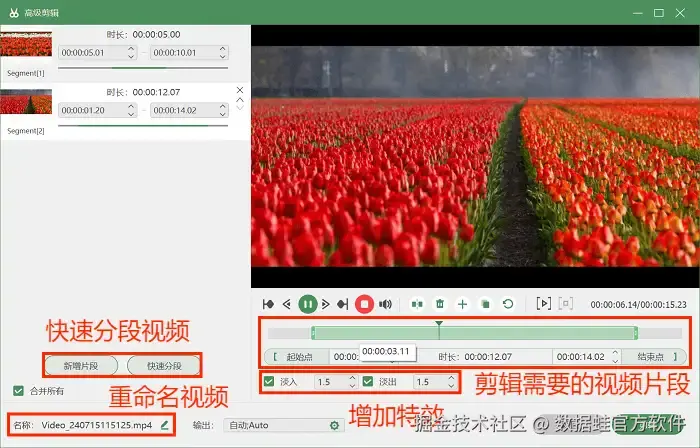Viewport: 700px width, 448px height.
Task: Step back one frame
Action: click(287, 304)
